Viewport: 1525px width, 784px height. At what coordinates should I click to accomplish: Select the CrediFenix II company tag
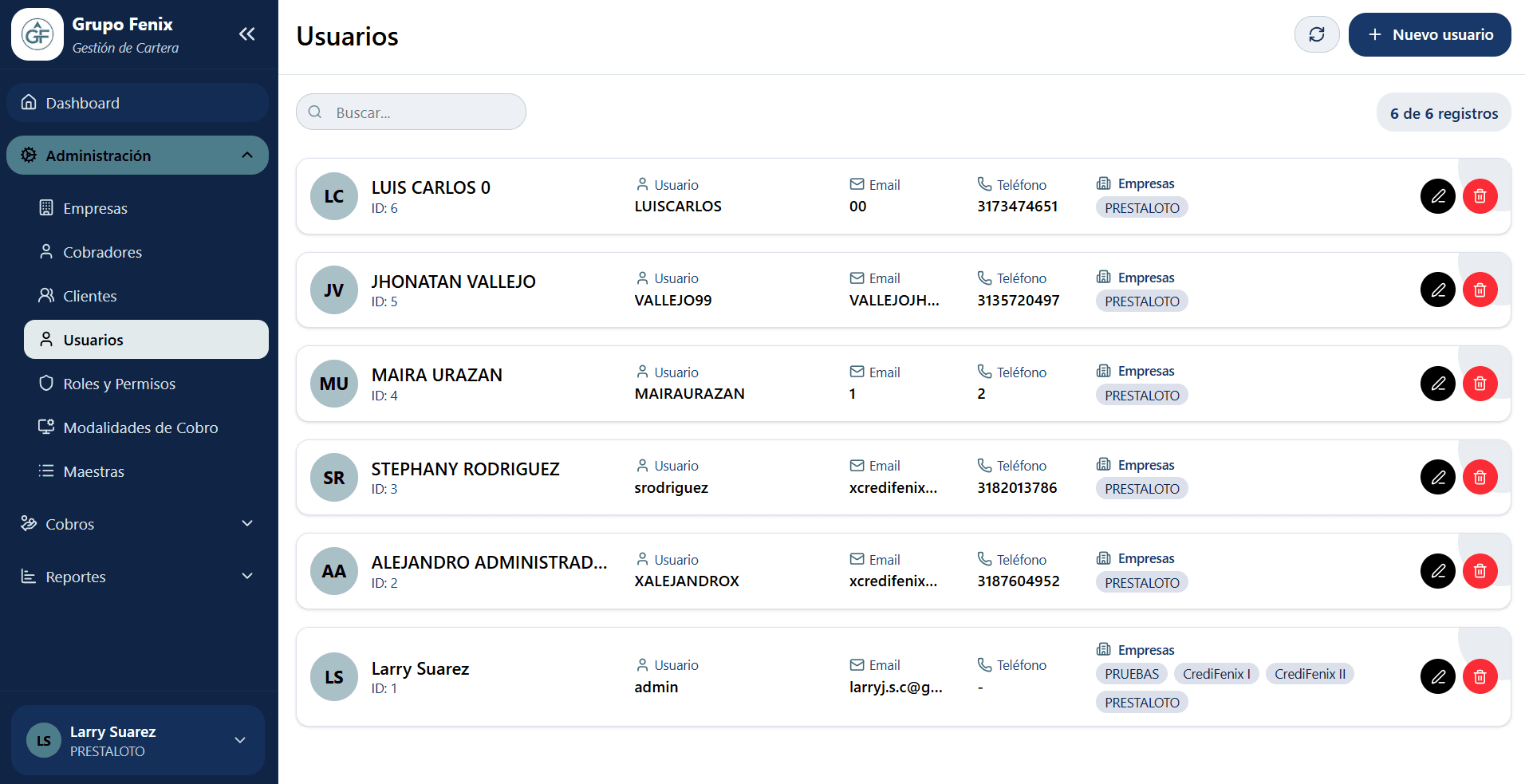1309,674
